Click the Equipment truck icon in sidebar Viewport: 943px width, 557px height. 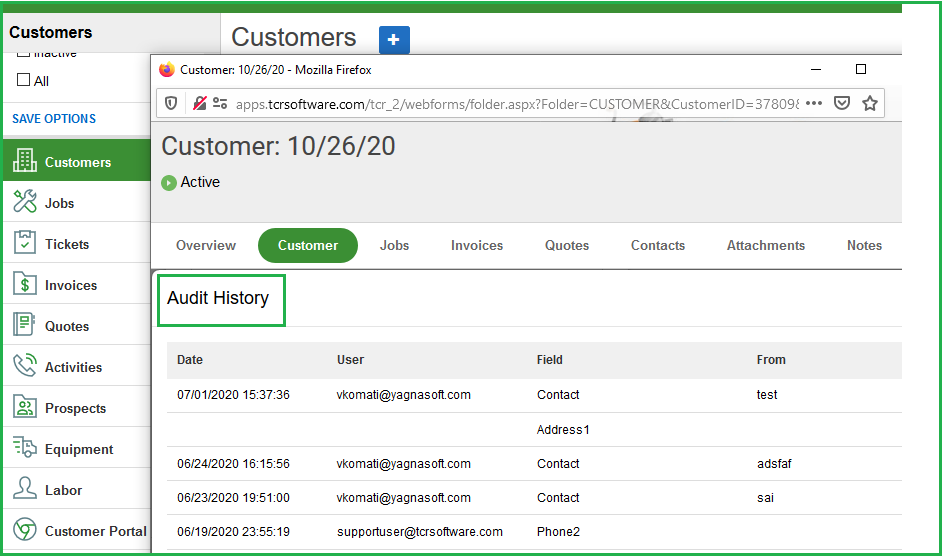25,449
